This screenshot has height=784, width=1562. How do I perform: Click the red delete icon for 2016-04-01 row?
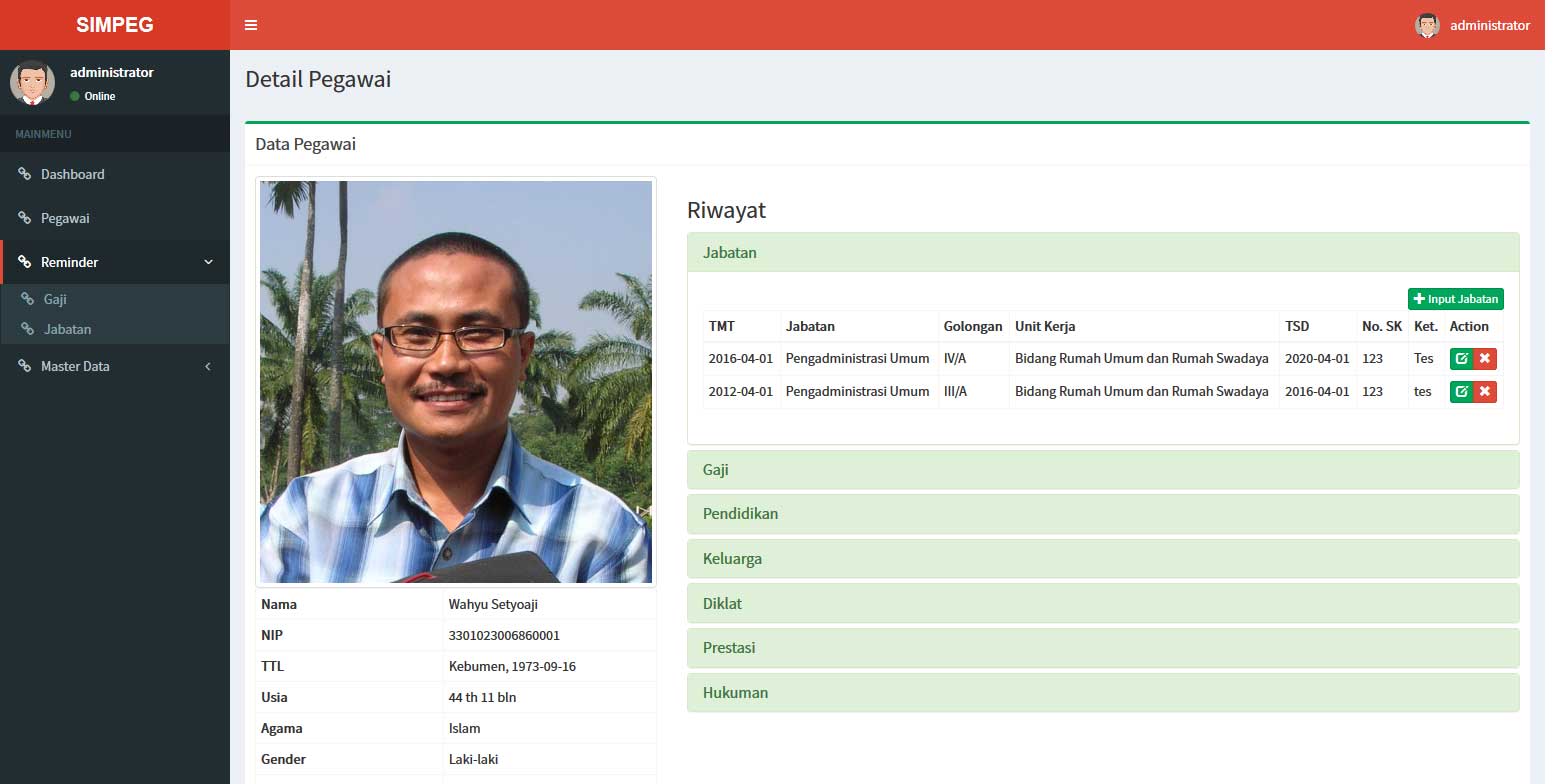pos(1485,359)
